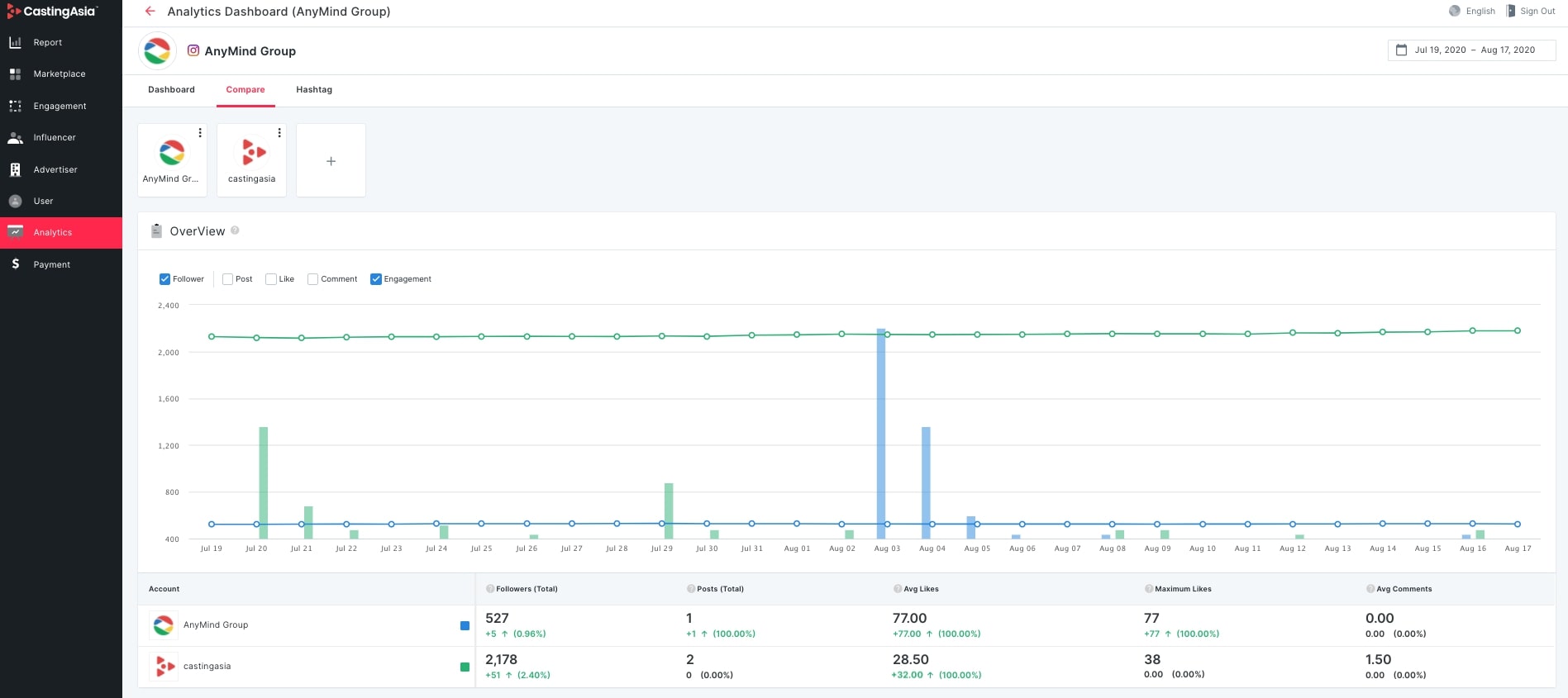The image size is (1568, 698).
Task: Click castingasia followers value 2,178
Action: point(501,660)
